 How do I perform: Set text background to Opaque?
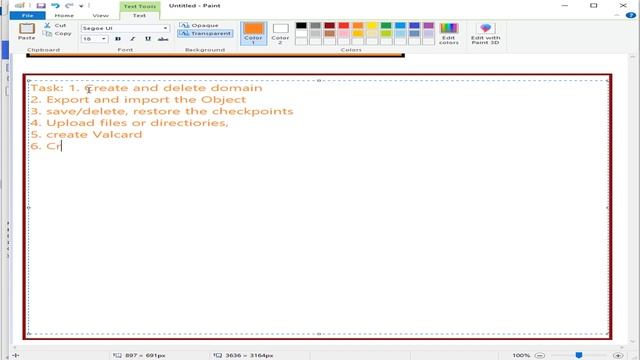[x=199, y=25]
